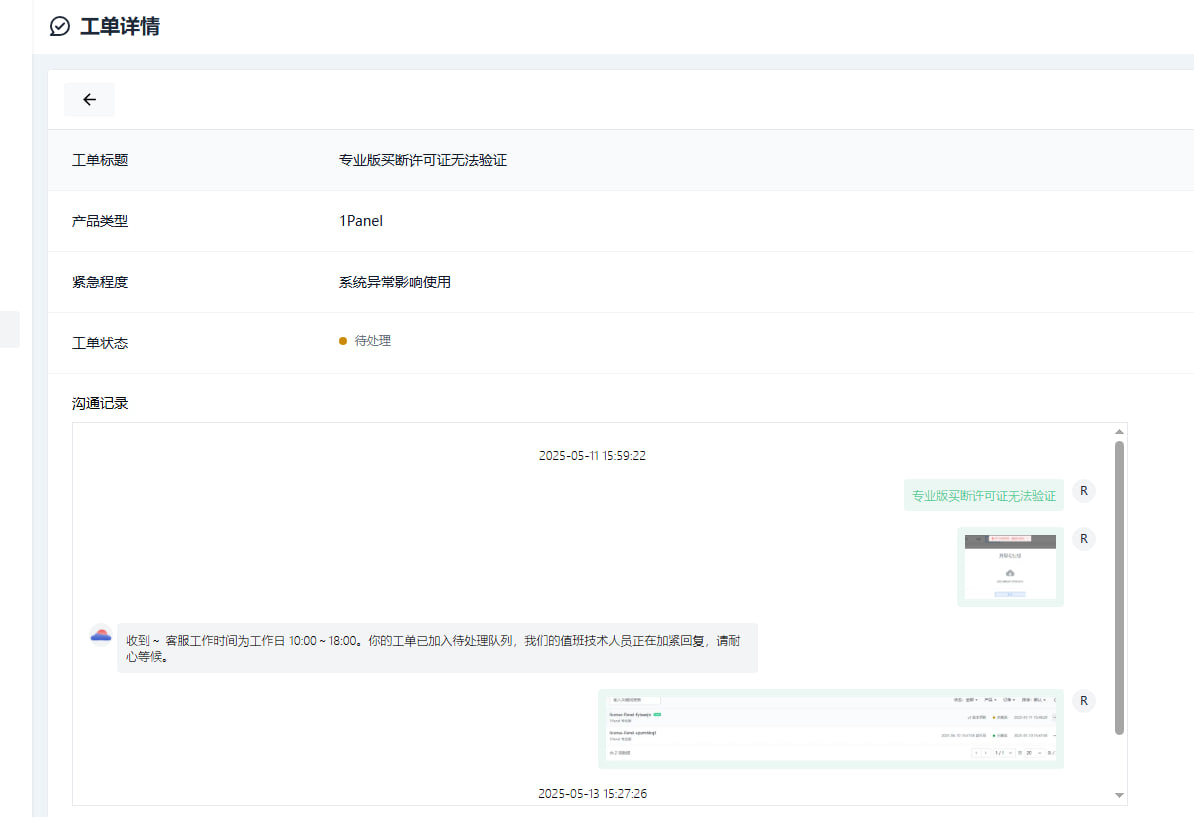Click the 工单详情 page title

coord(120,27)
